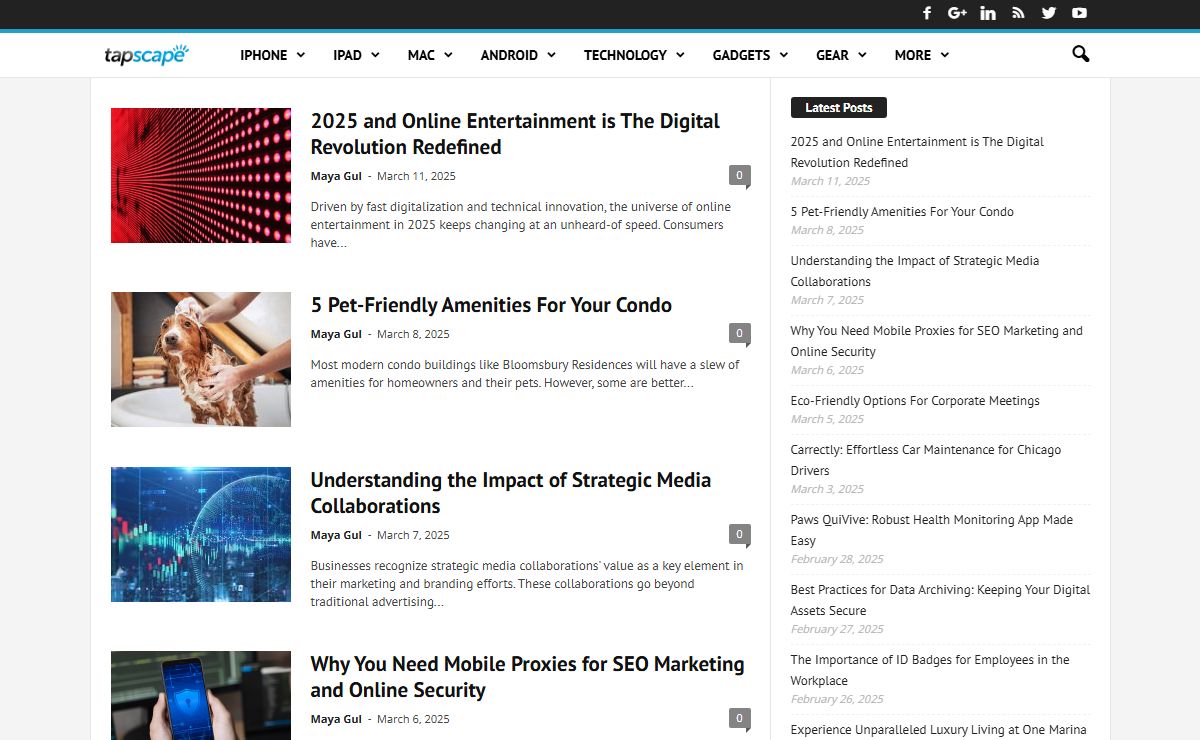Open sidebar link 'Best Practices for Data Archiving'

click(940, 600)
